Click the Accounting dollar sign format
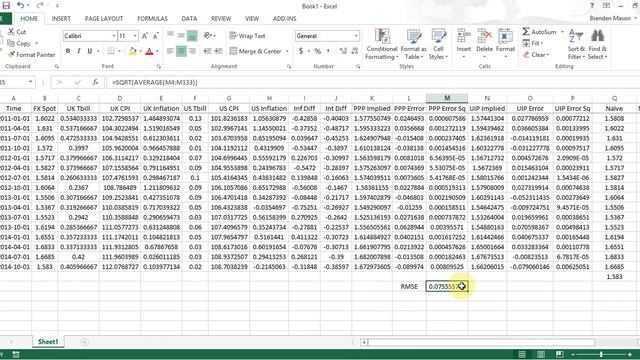This screenshot has height=360, width=640. click(301, 51)
